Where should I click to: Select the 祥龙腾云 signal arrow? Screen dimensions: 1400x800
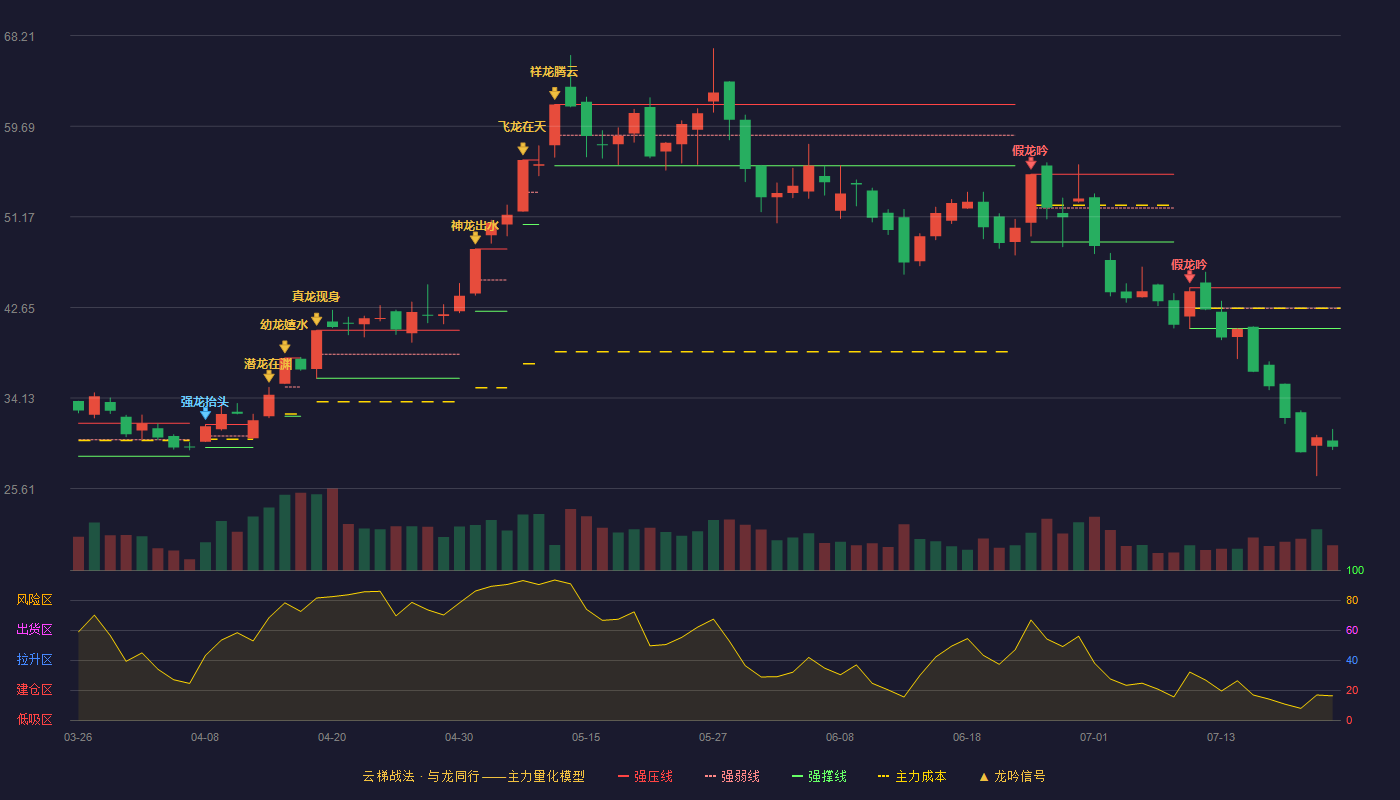tap(555, 93)
